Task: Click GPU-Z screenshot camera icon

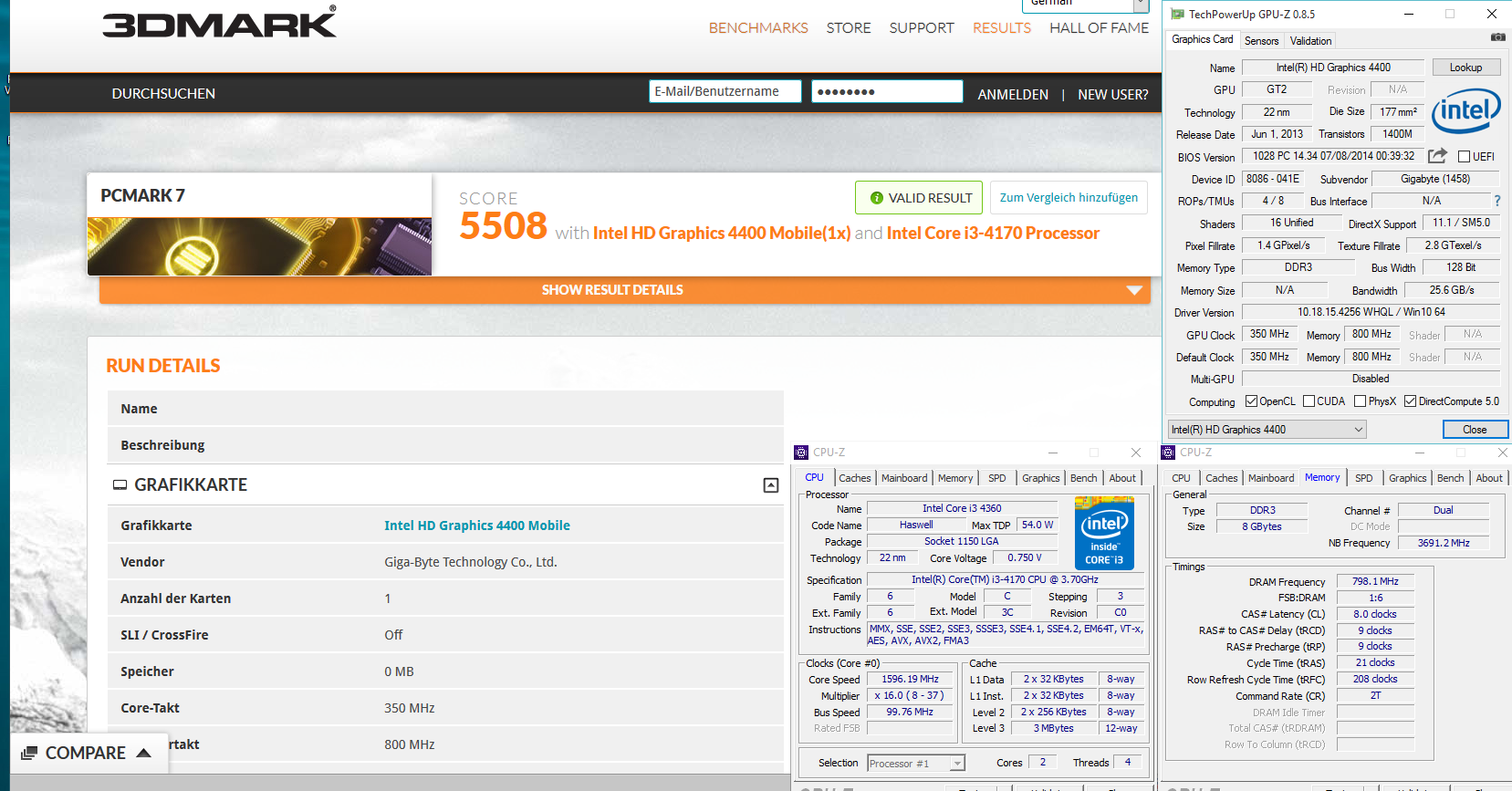Action: [1497, 37]
